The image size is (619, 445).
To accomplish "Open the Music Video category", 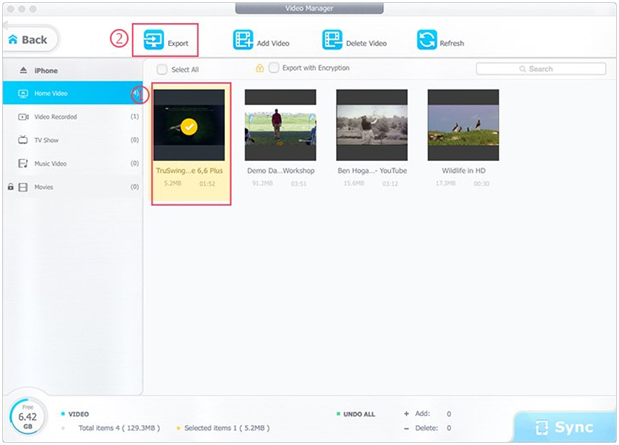I will coord(73,163).
